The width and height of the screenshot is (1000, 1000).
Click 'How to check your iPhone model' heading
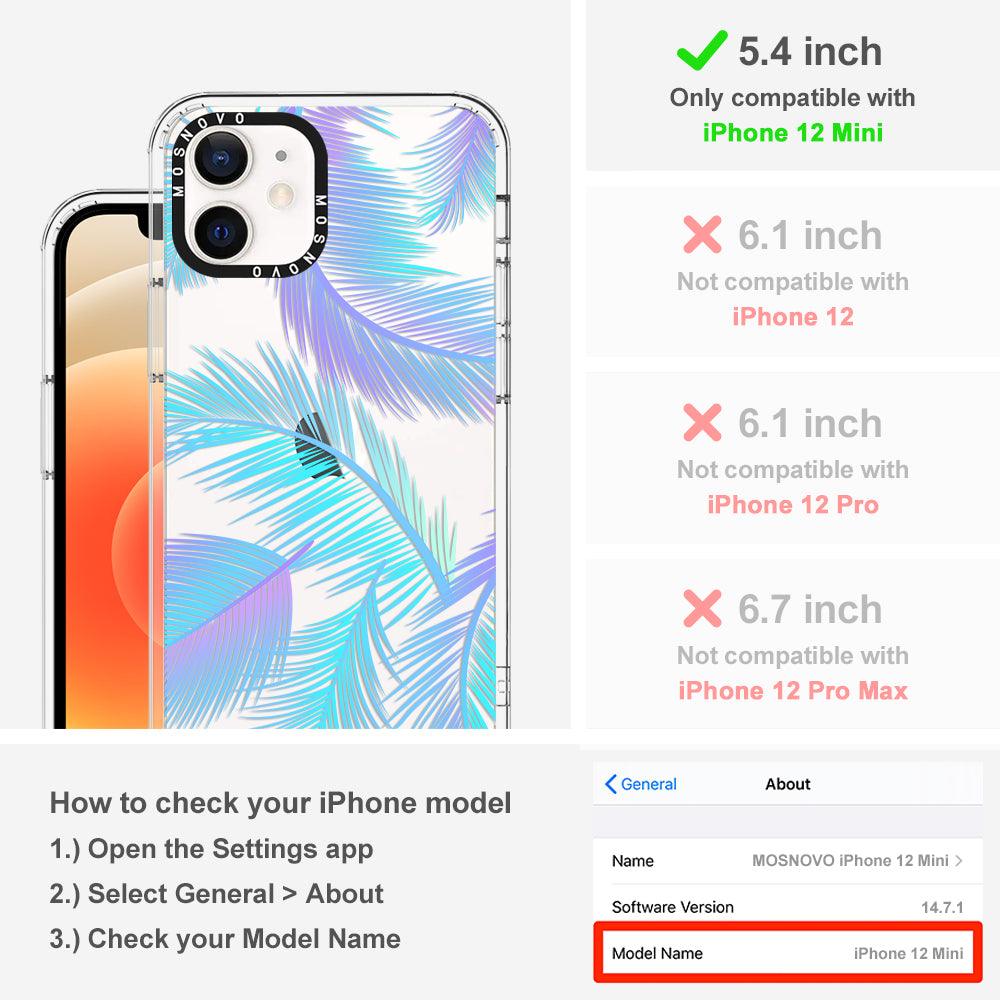pos(281,802)
